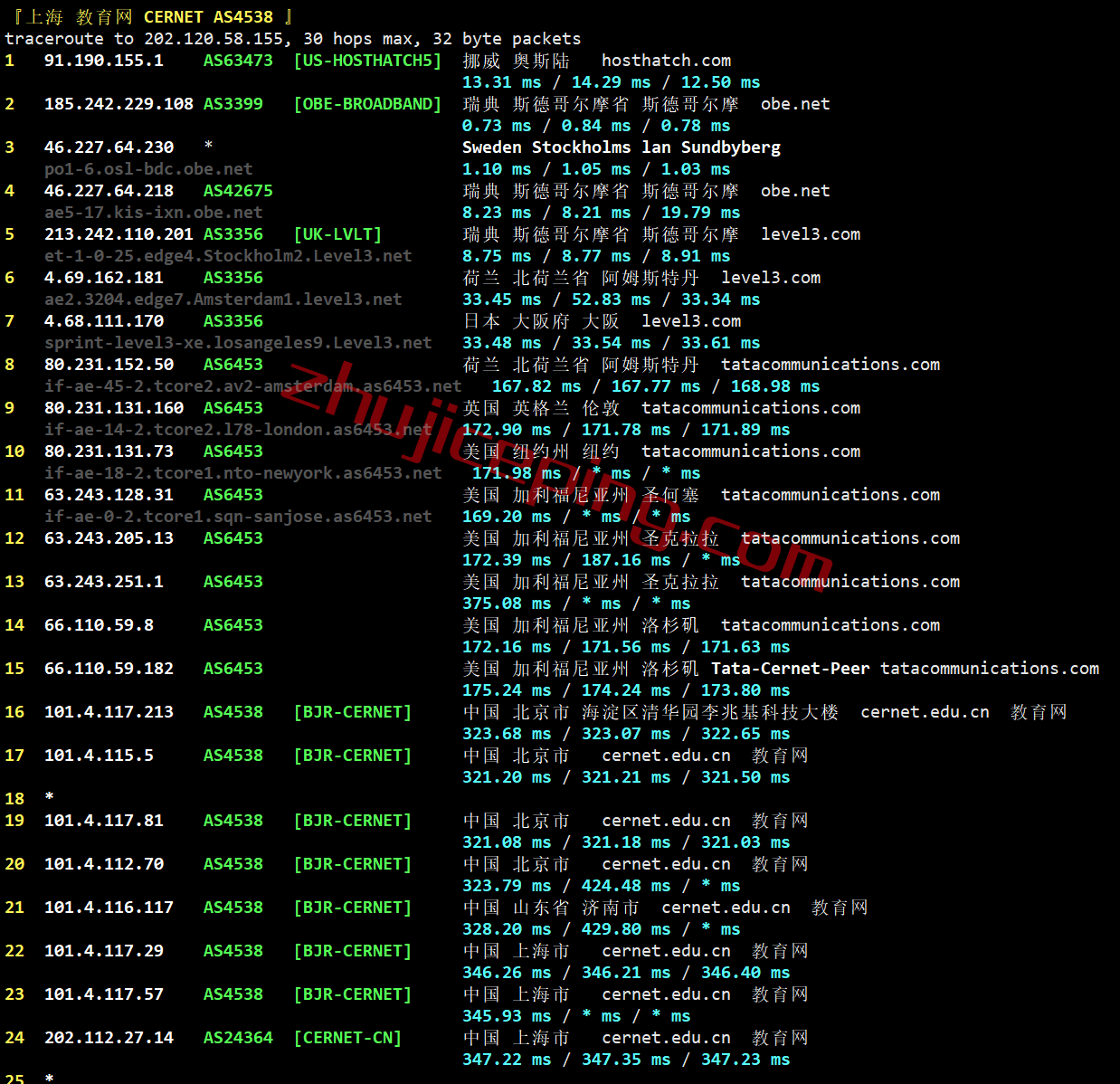Click hop 11 IP address 63.243.128.31

(x=109, y=495)
